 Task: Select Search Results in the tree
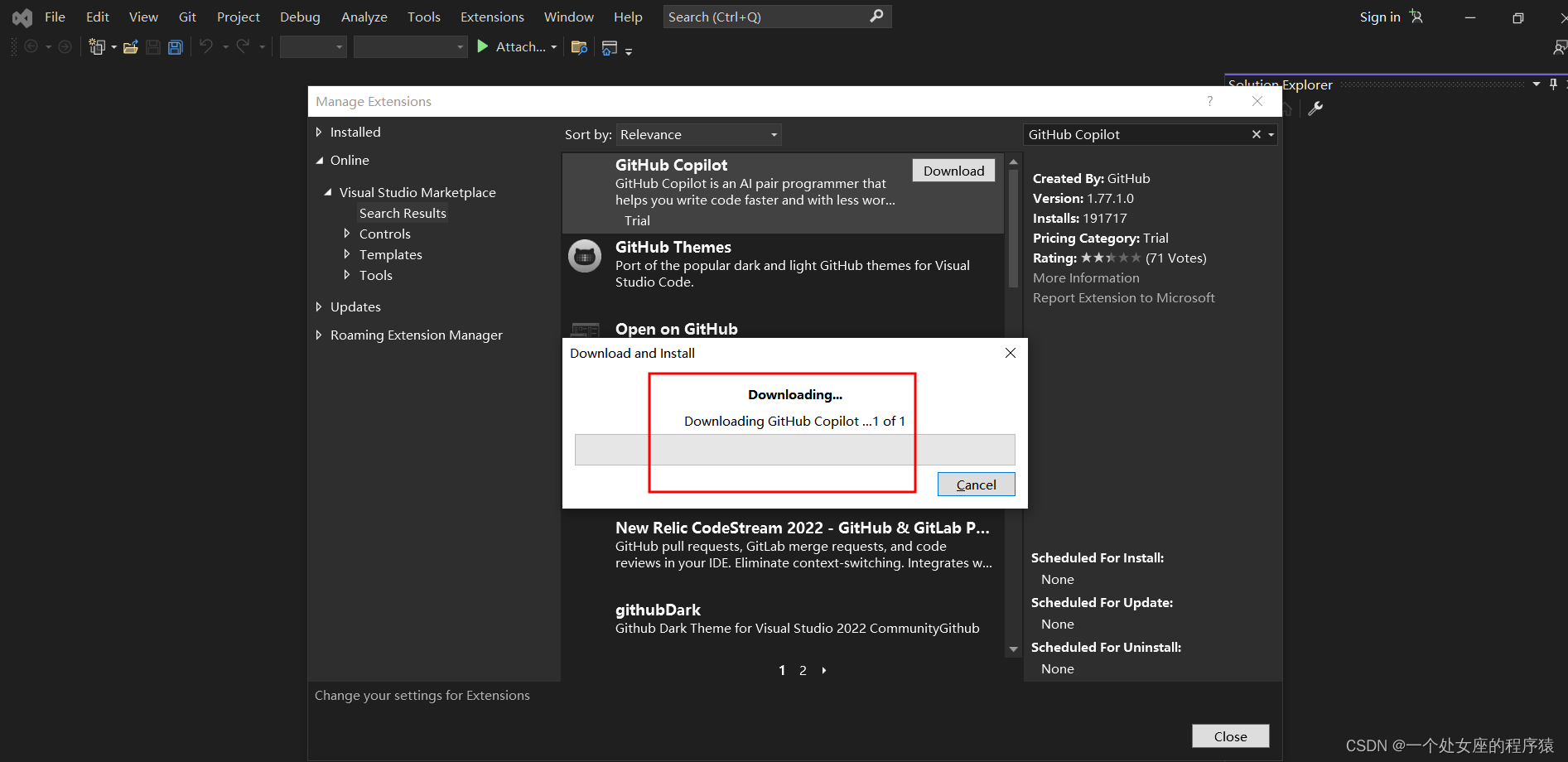(x=403, y=213)
